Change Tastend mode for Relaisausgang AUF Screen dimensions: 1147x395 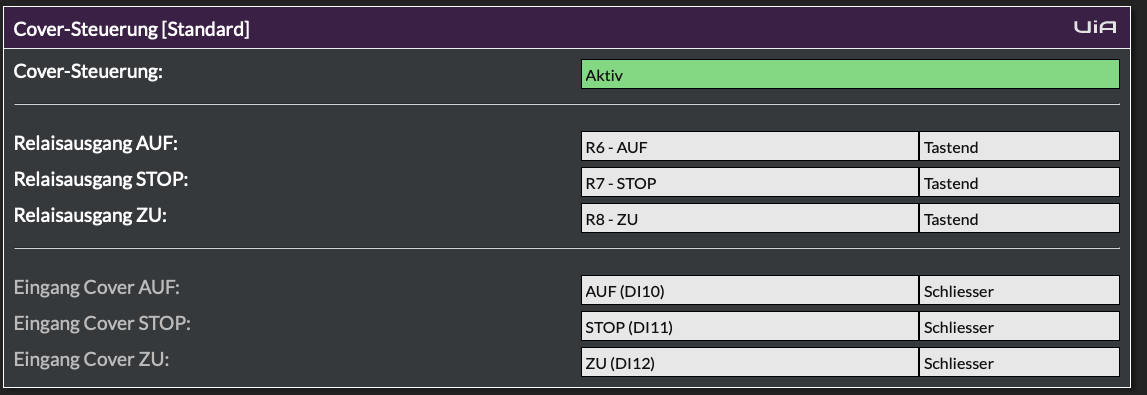coord(1019,146)
